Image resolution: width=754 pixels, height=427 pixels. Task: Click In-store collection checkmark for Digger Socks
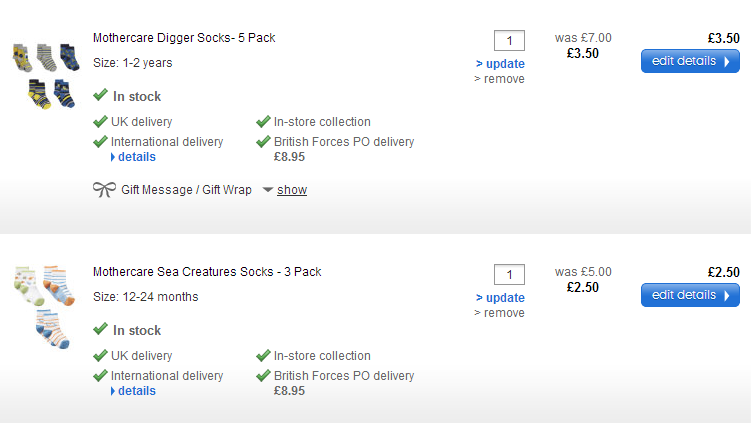coord(264,122)
